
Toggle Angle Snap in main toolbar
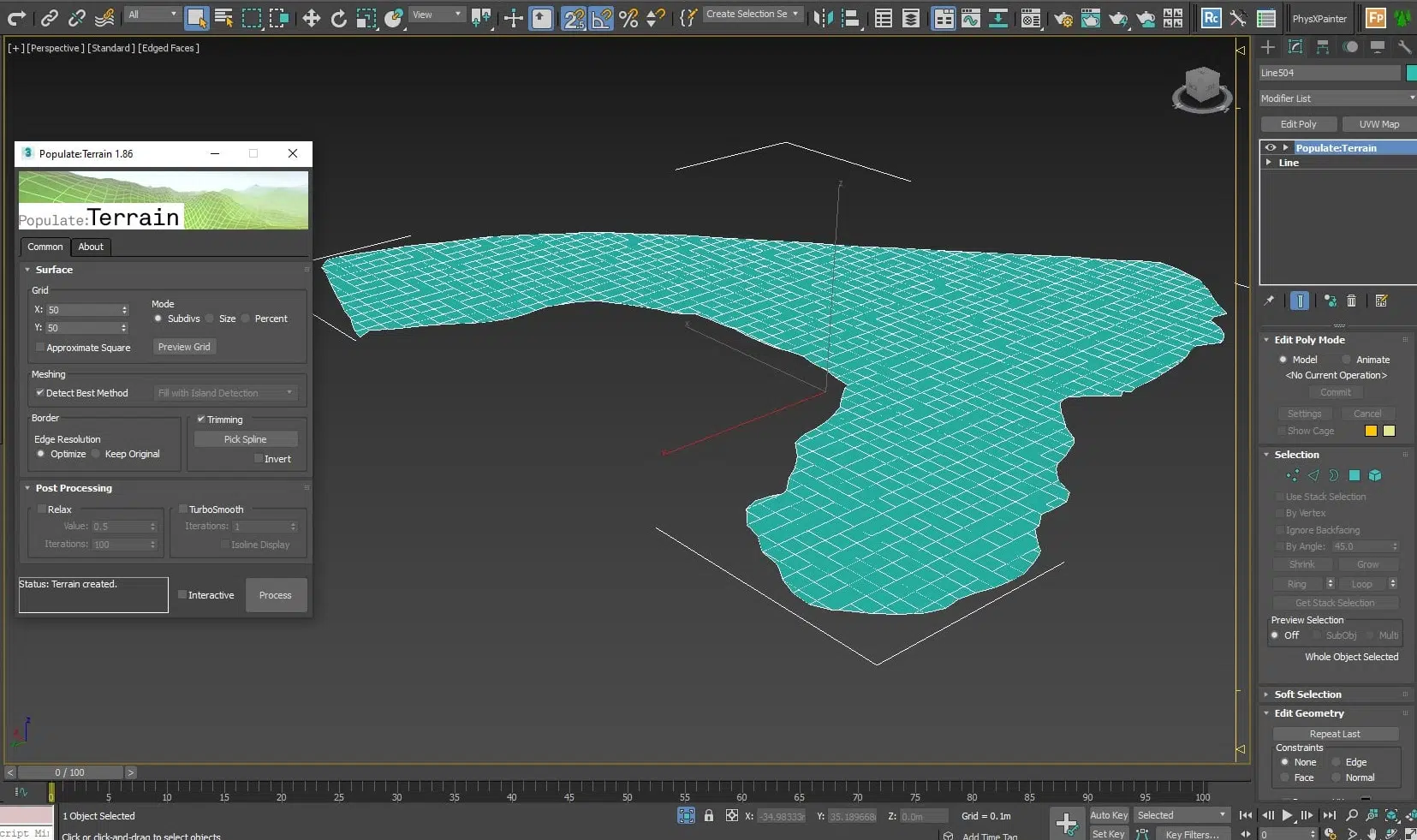pos(601,18)
